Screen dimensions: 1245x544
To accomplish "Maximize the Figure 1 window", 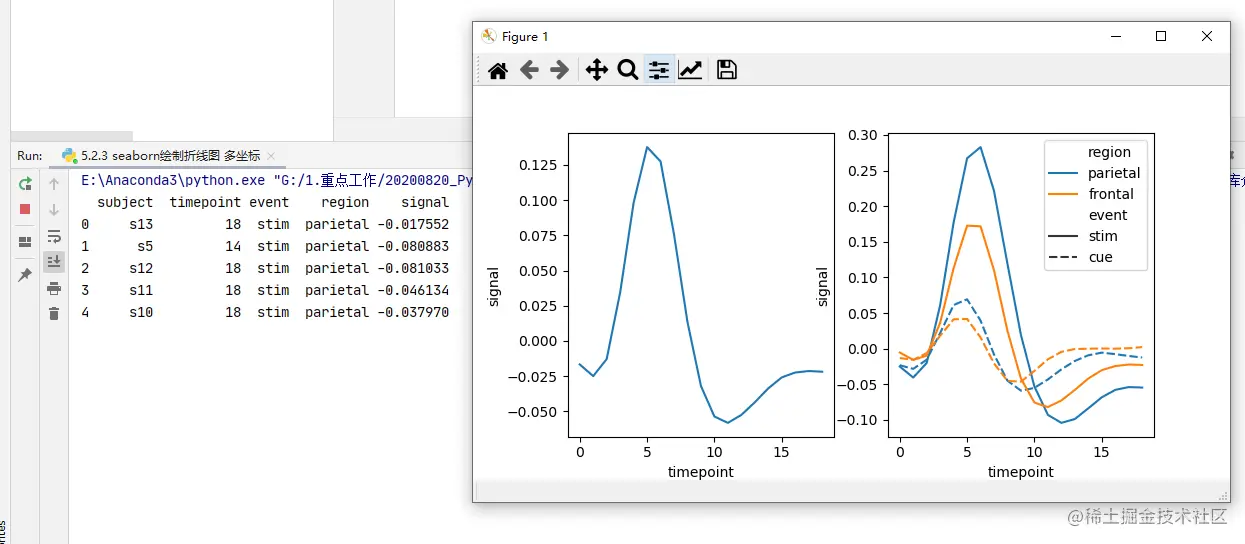I will tap(1161, 36).
